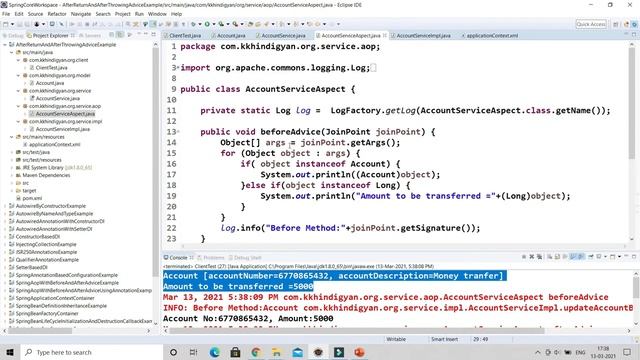Open File Explorer from taskbar
This screenshot has height=360, width=640.
[x=276, y=352]
